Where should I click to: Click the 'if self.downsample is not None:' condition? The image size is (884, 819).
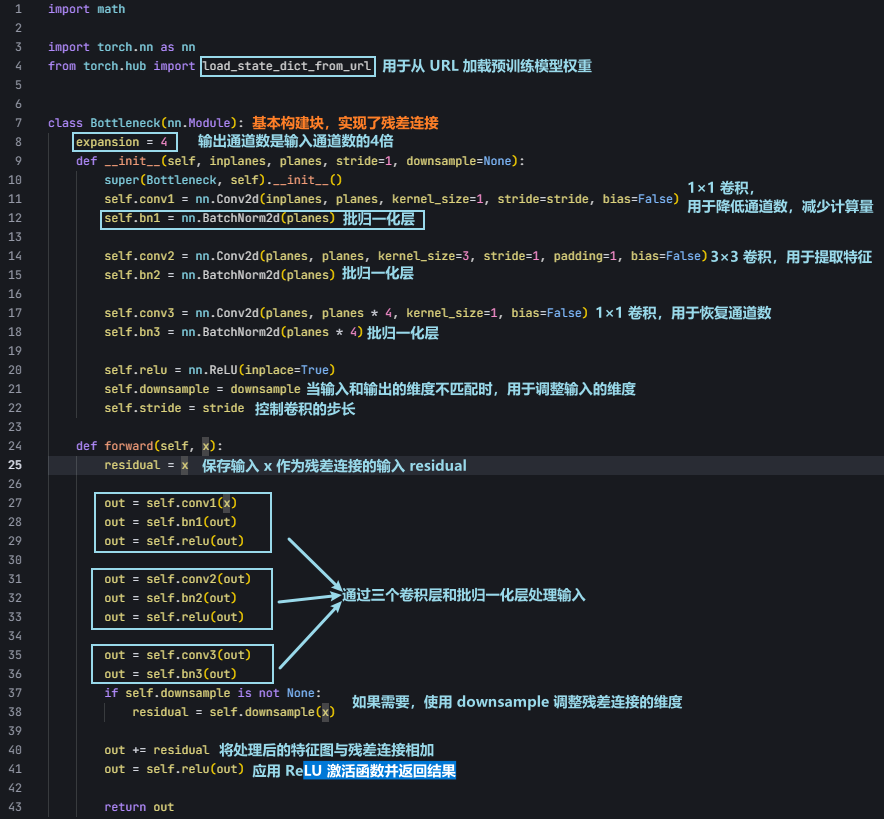pos(212,693)
